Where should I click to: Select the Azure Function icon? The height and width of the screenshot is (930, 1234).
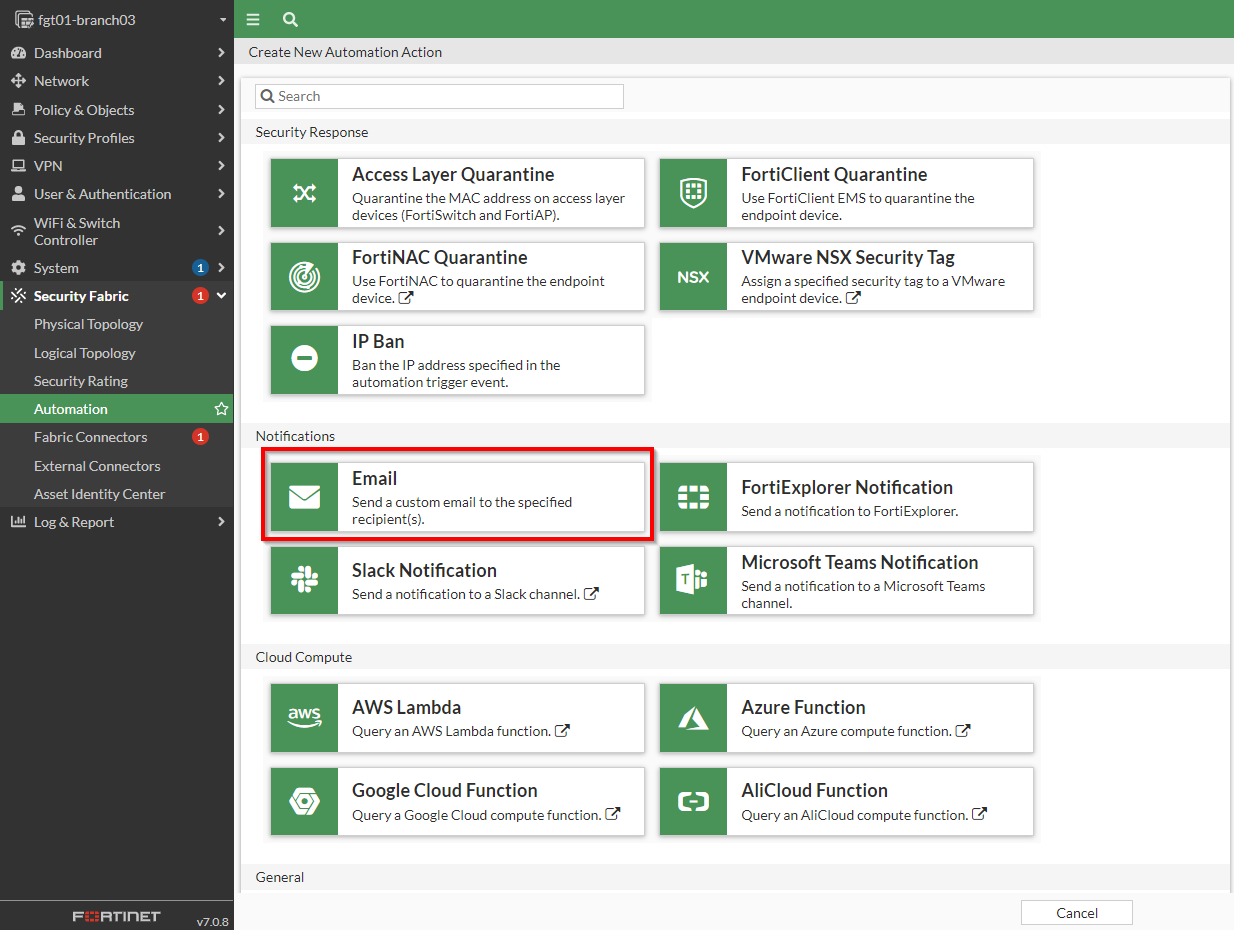point(693,718)
